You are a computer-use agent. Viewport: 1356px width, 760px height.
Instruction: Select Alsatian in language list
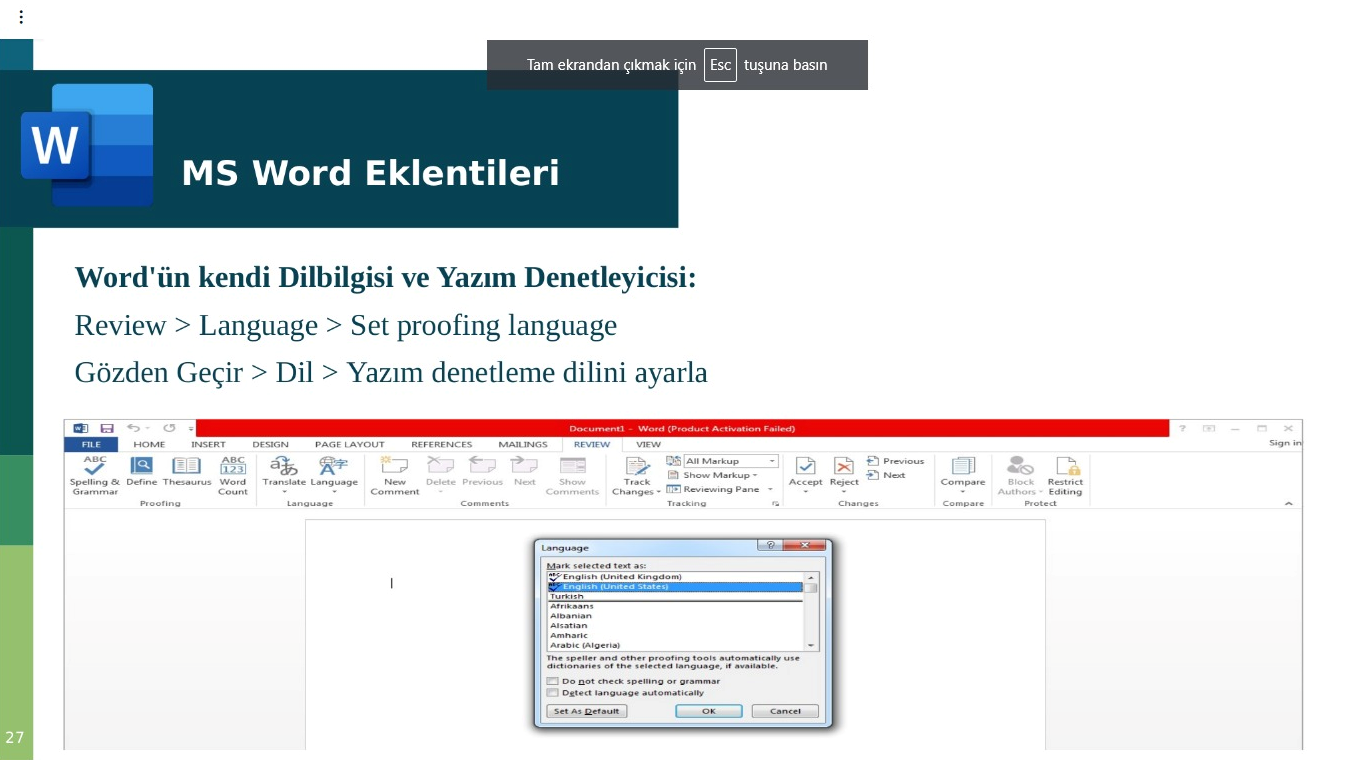pyautogui.click(x=675, y=626)
